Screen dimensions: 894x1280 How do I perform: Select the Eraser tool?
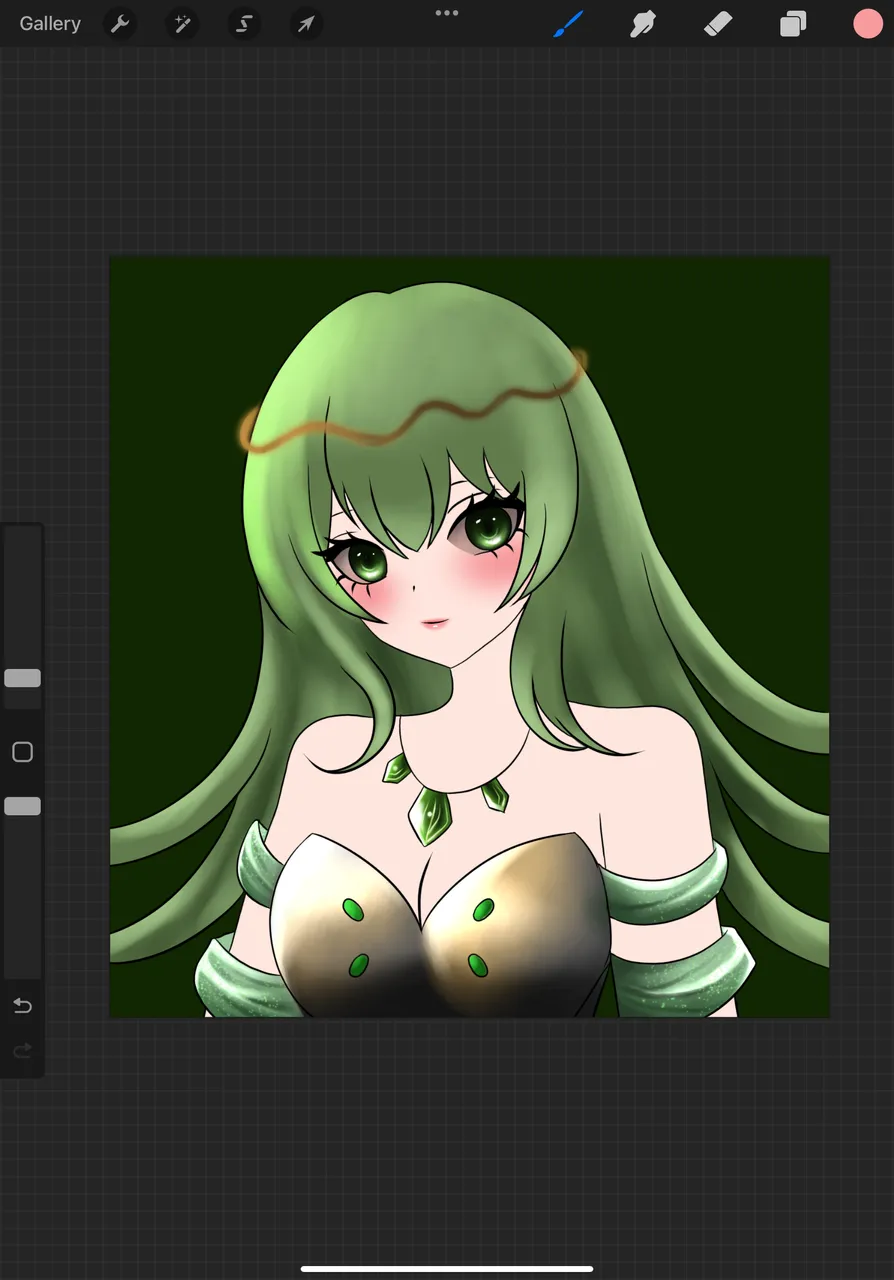tap(718, 24)
